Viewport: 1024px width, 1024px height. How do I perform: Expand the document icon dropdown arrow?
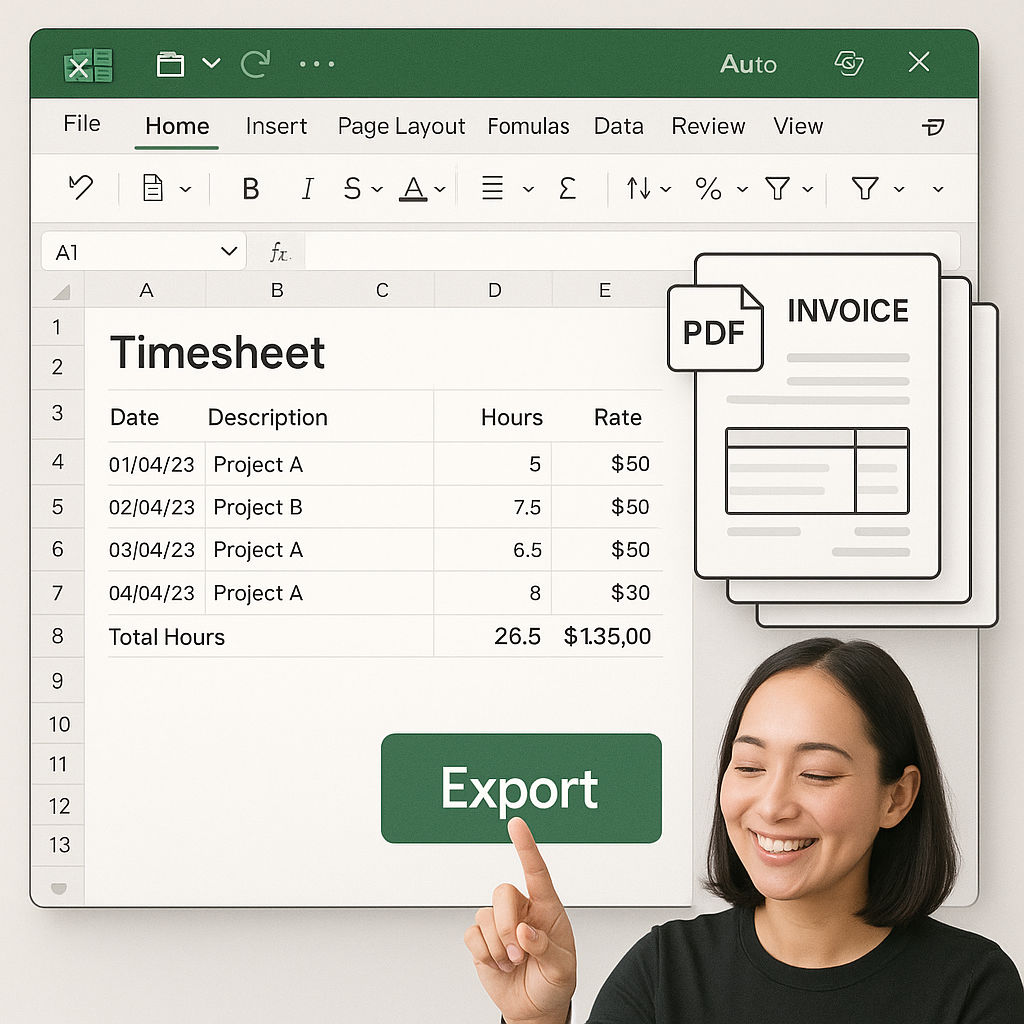pyautogui.click(x=185, y=189)
